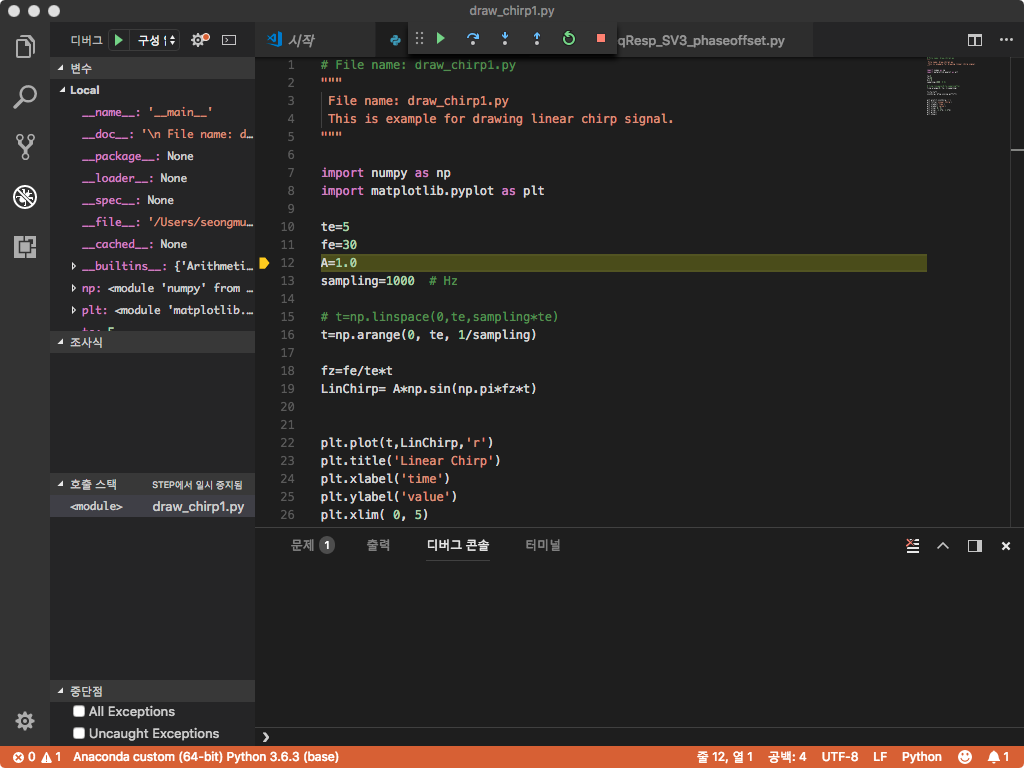Switch to the 출력 panel tab
This screenshot has height=768, width=1024.
click(378, 546)
